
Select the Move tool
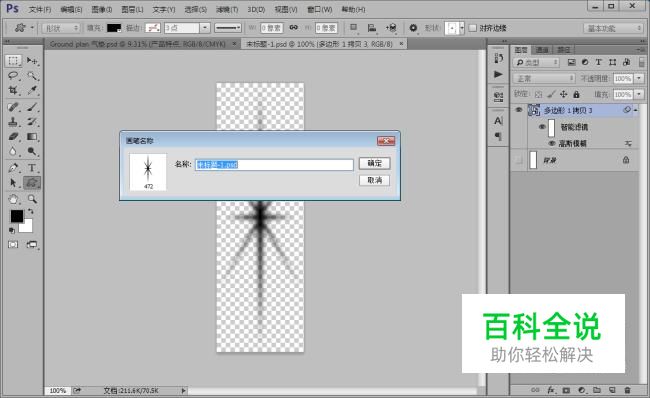click(32, 61)
